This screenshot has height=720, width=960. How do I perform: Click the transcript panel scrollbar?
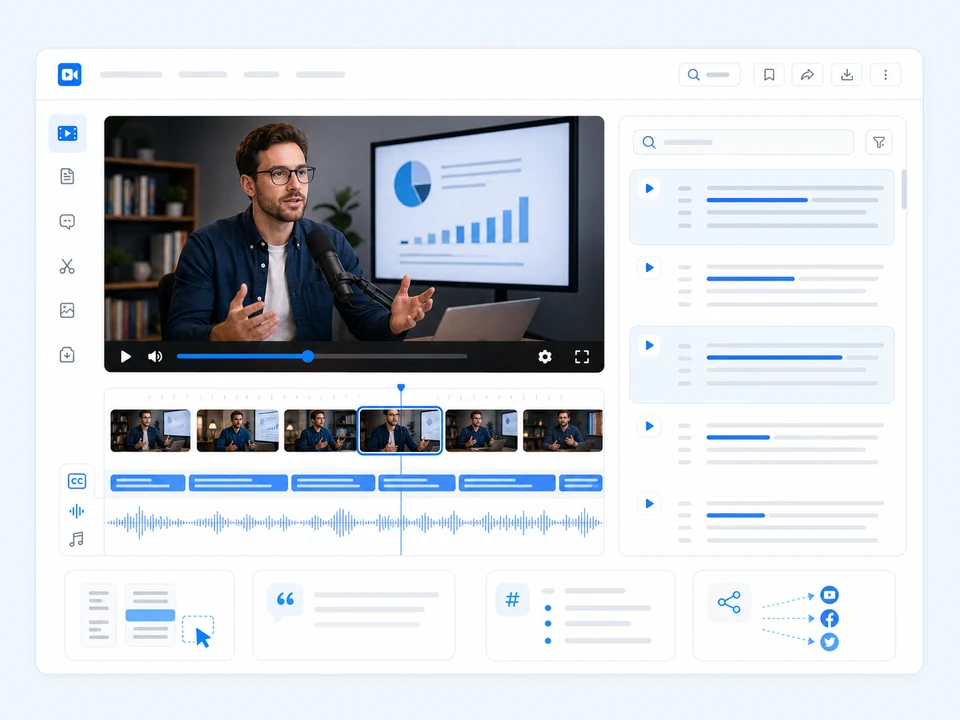(904, 189)
